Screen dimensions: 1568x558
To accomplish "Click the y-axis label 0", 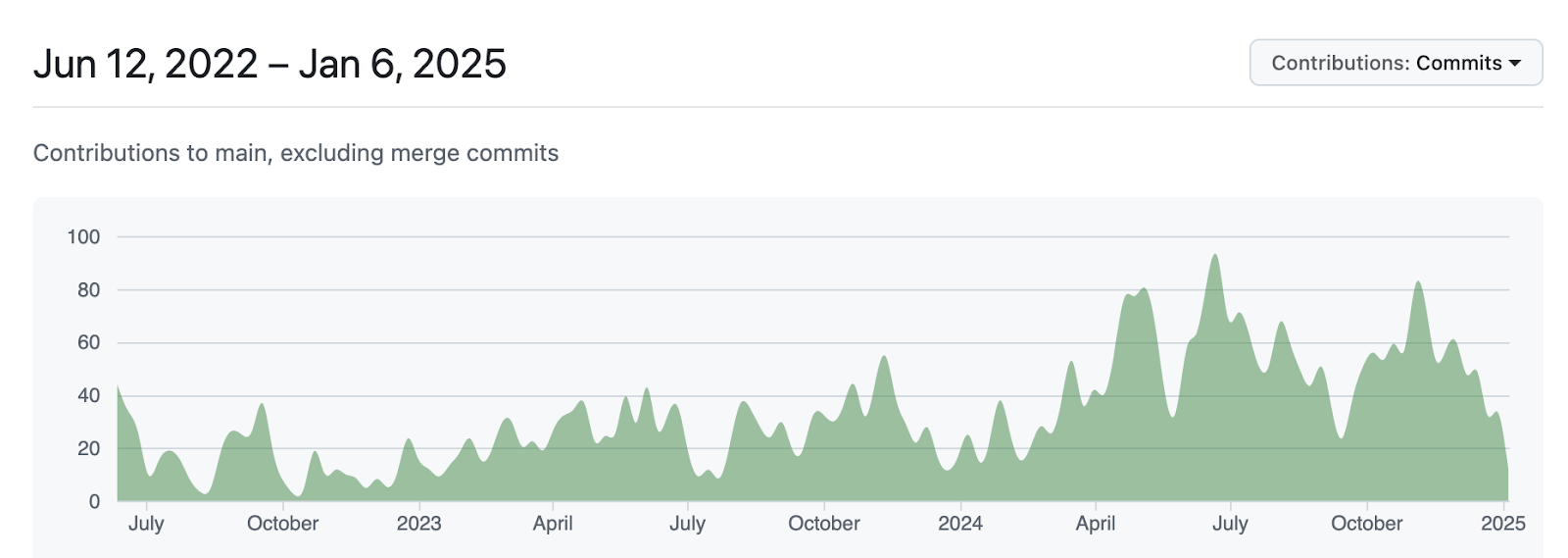I will tap(94, 501).
